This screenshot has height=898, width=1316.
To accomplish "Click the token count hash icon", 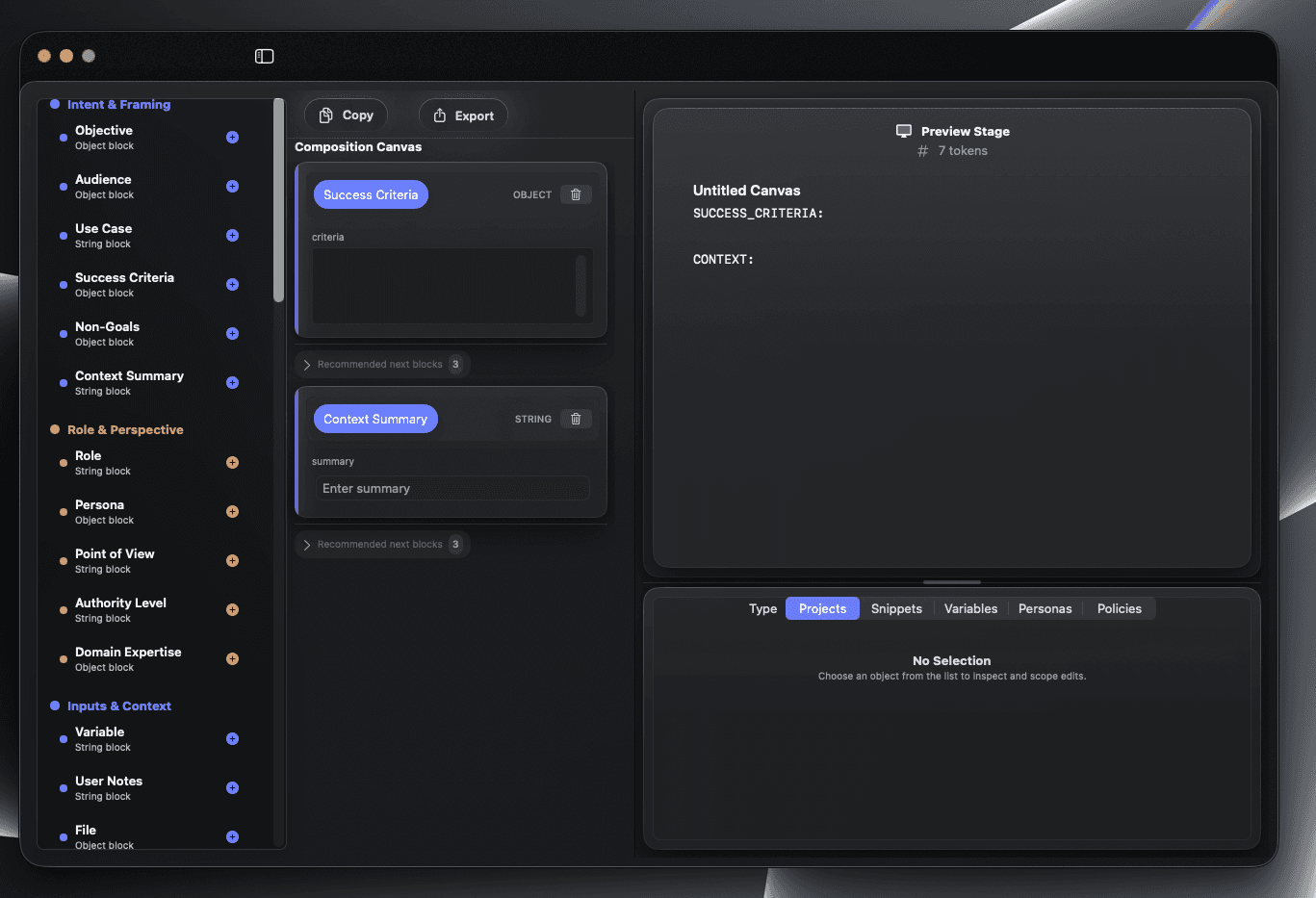I will tap(923, 151).
